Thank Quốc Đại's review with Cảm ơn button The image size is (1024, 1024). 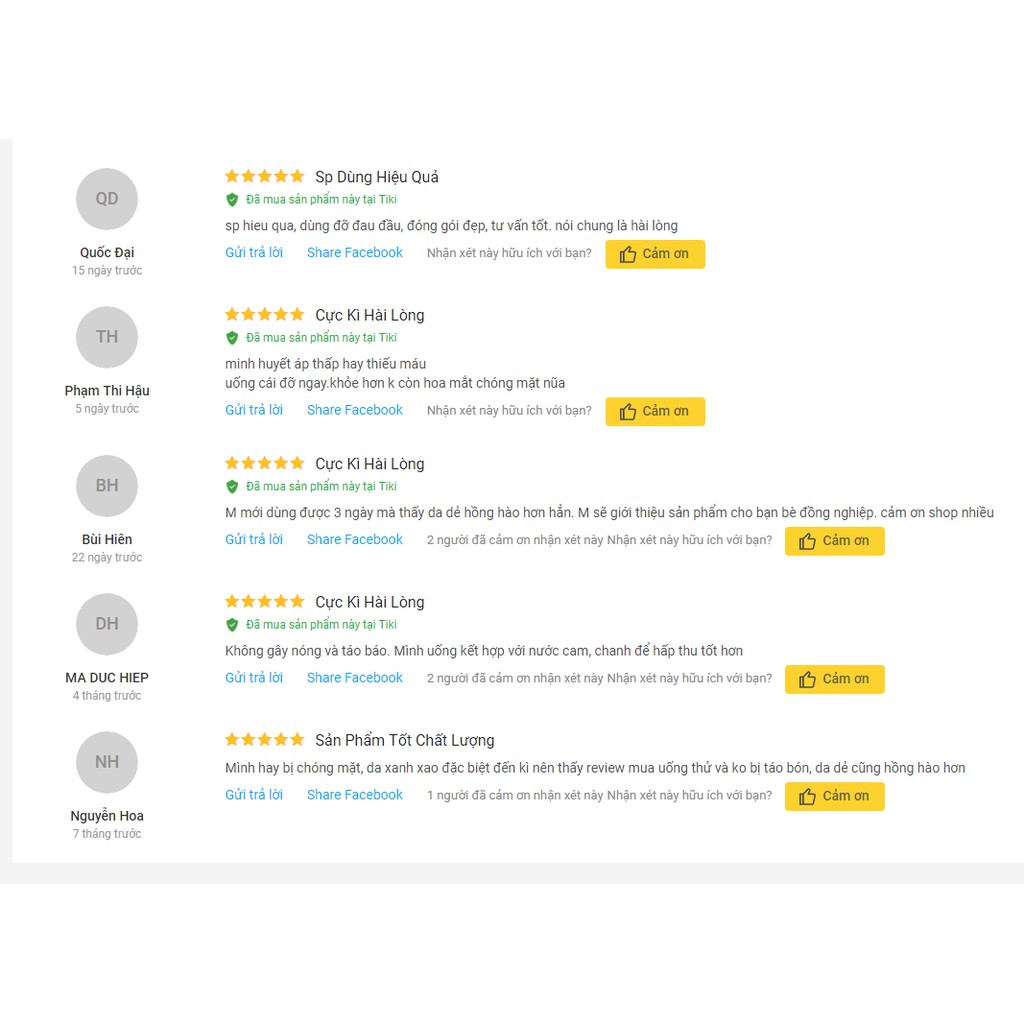[655, 254]
